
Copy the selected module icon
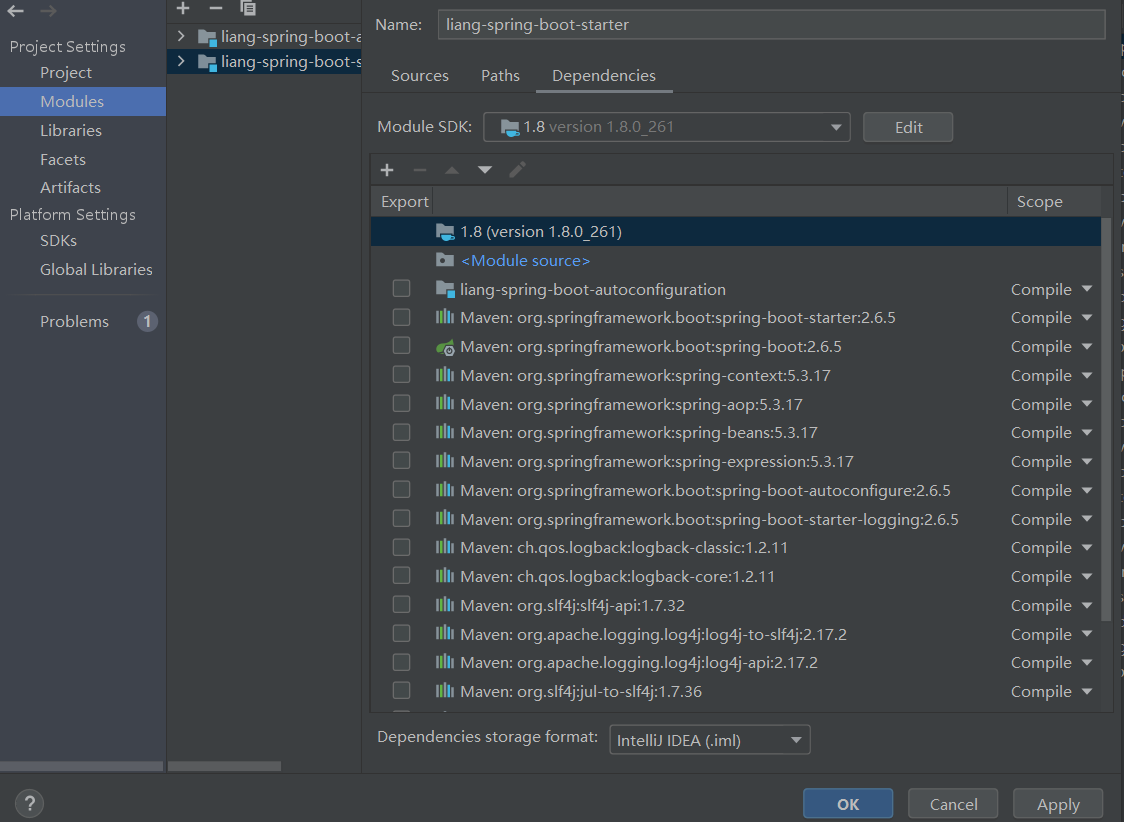(248, 8)
